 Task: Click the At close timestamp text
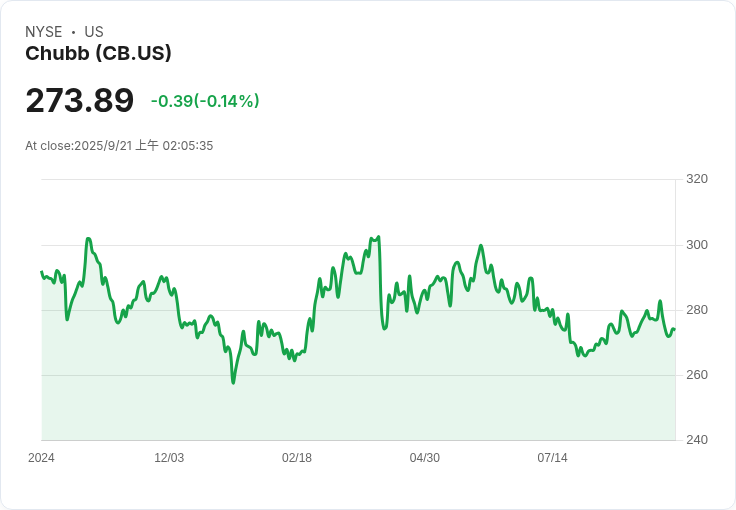pos(119,145)
